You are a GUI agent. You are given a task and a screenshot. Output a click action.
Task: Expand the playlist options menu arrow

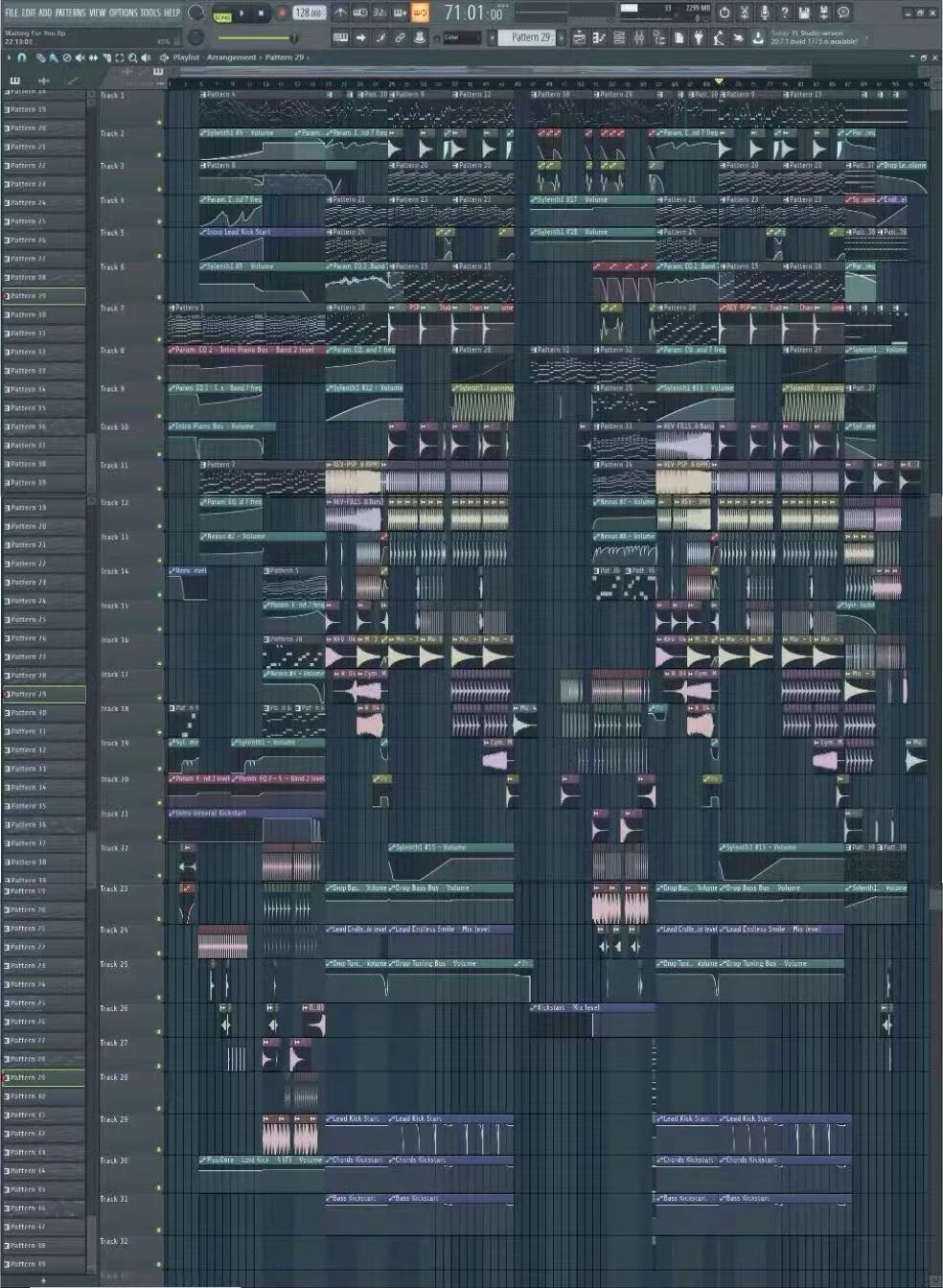pyautogui.click(x=9, y=57)
